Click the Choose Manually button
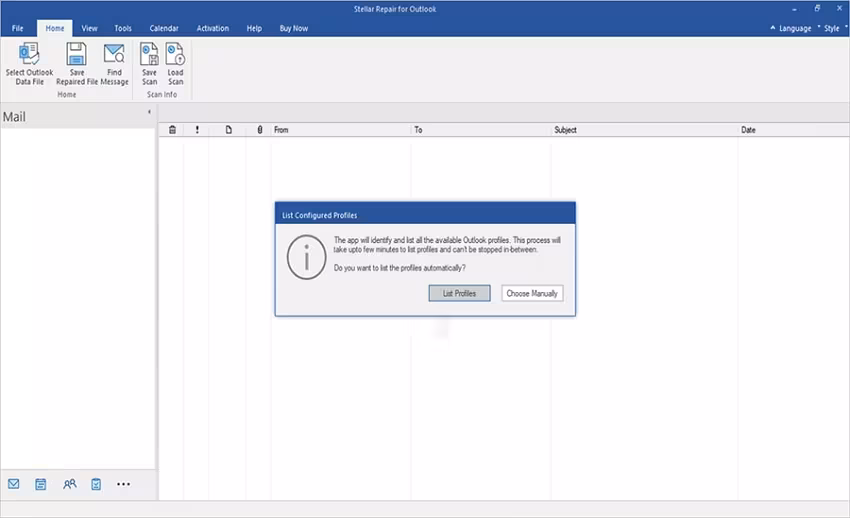Image resolution: width=850 pixels, height=518 pixels. (x=532, y=293)
